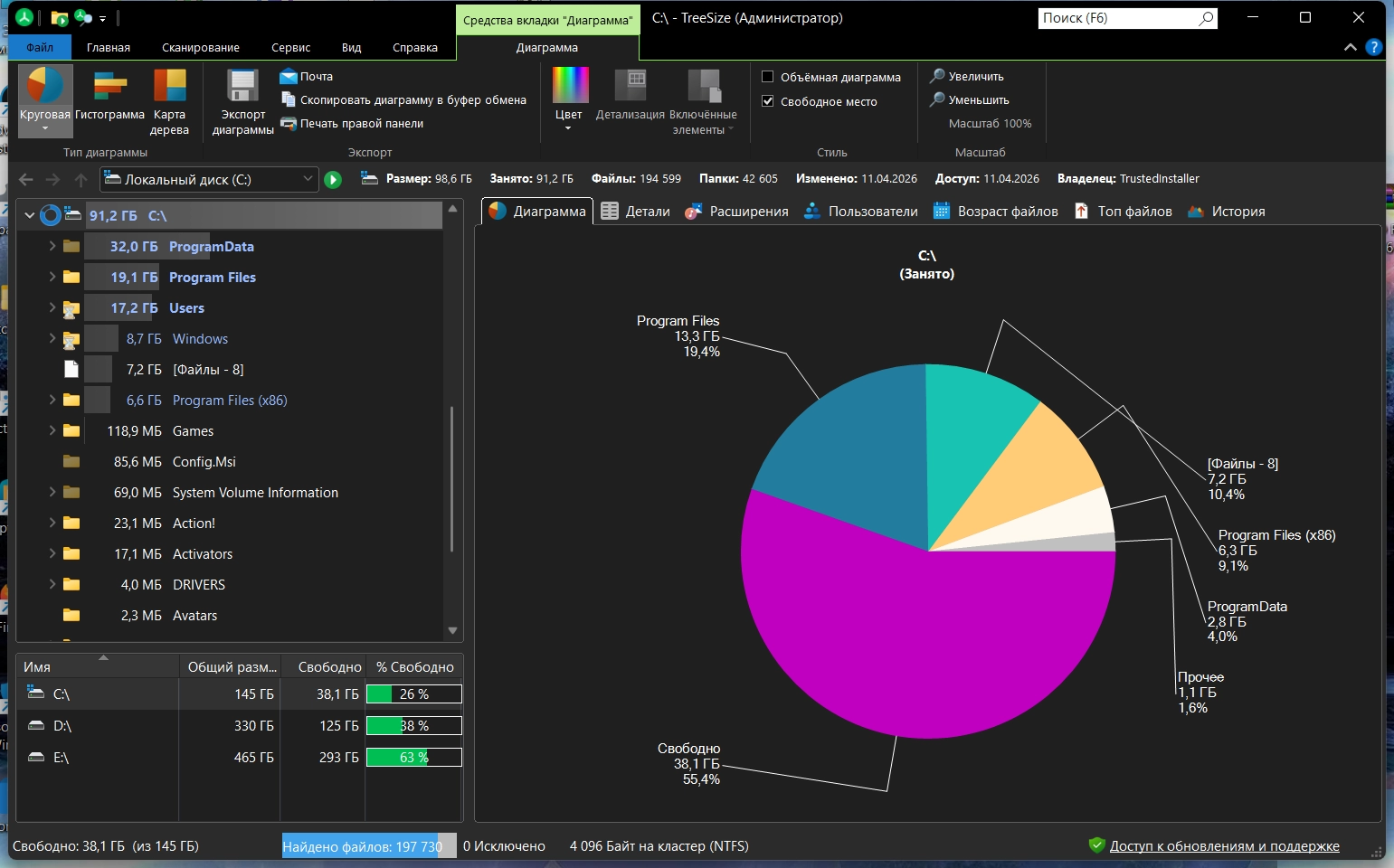Open the Топ файлов tab

[1123, 212]
